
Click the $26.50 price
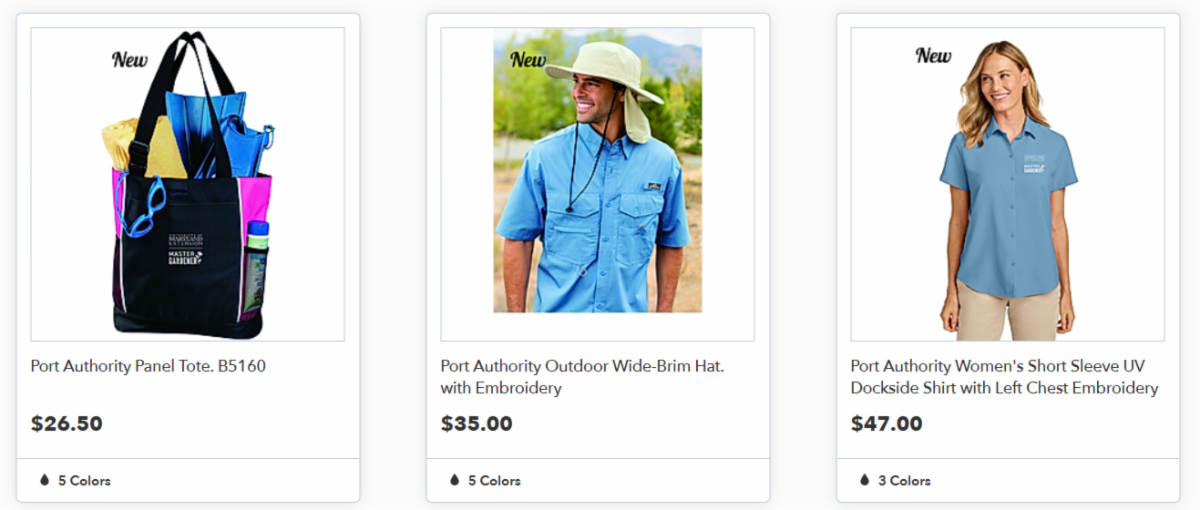coord(67,423)
